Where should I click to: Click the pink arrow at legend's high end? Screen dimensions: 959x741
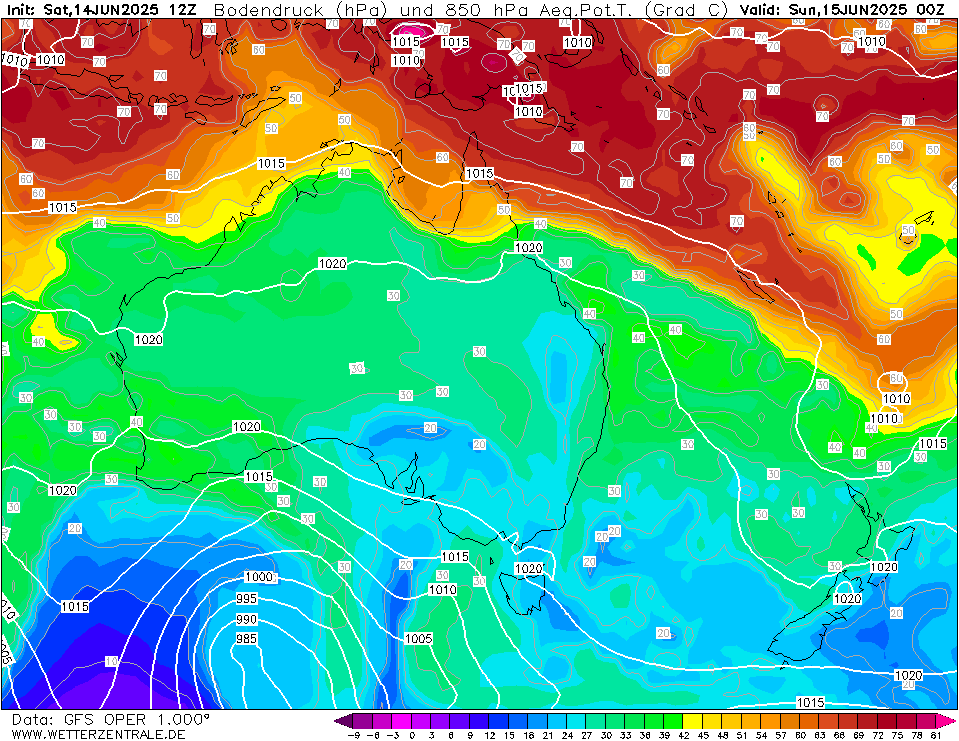(x=946, y=720)
